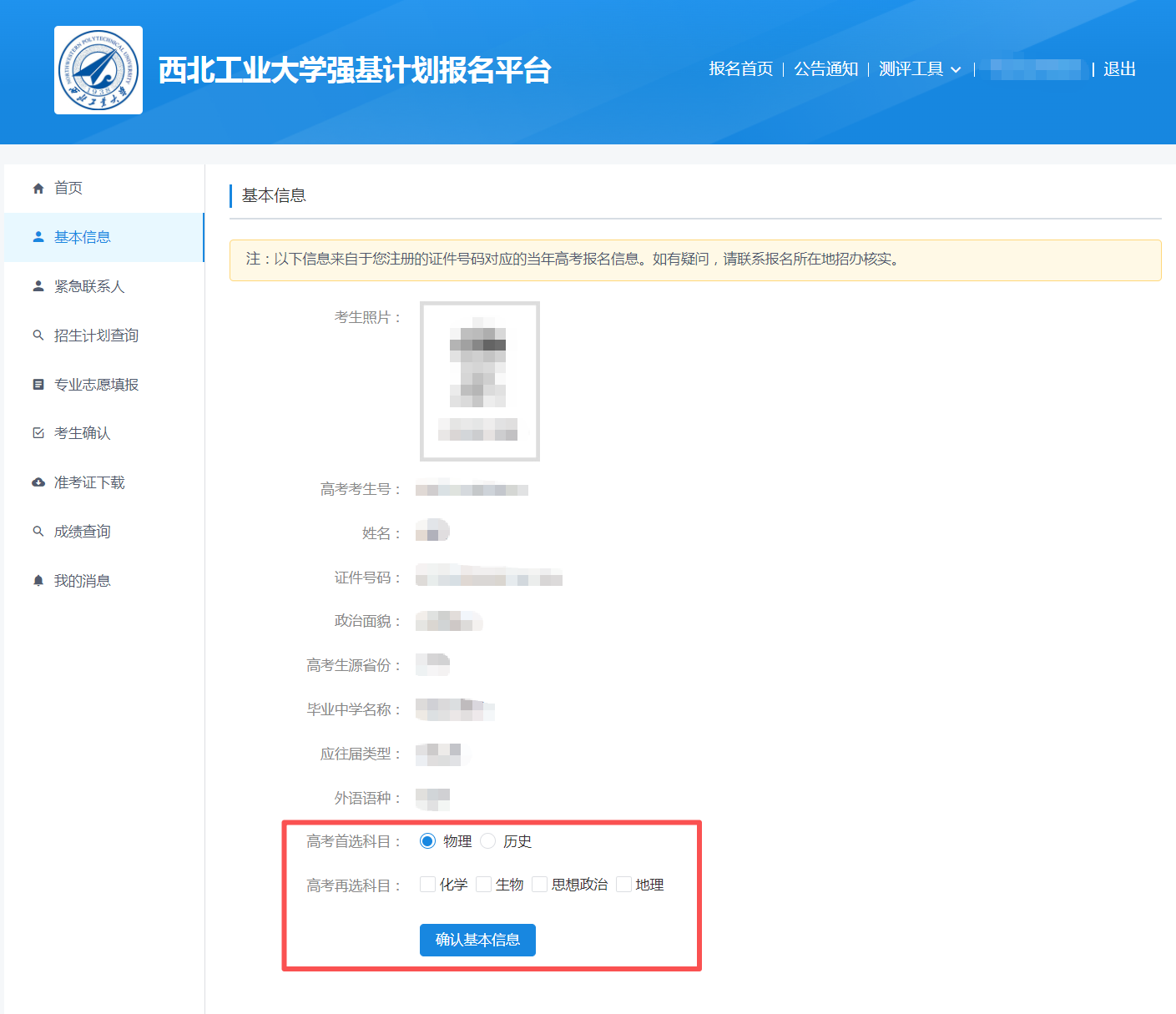
Task: Check the 地理 checkbox
Action: click(623, 885)
